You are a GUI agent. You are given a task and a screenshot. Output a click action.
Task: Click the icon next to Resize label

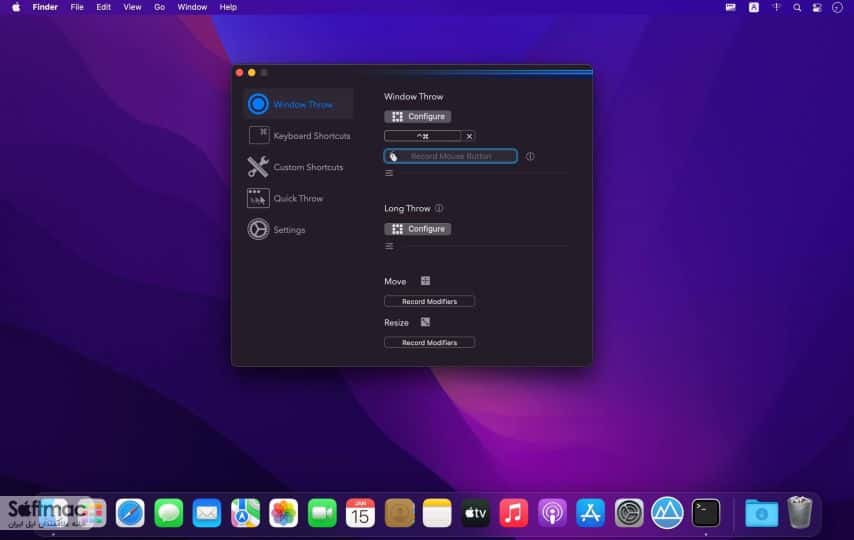pos(425,322)
